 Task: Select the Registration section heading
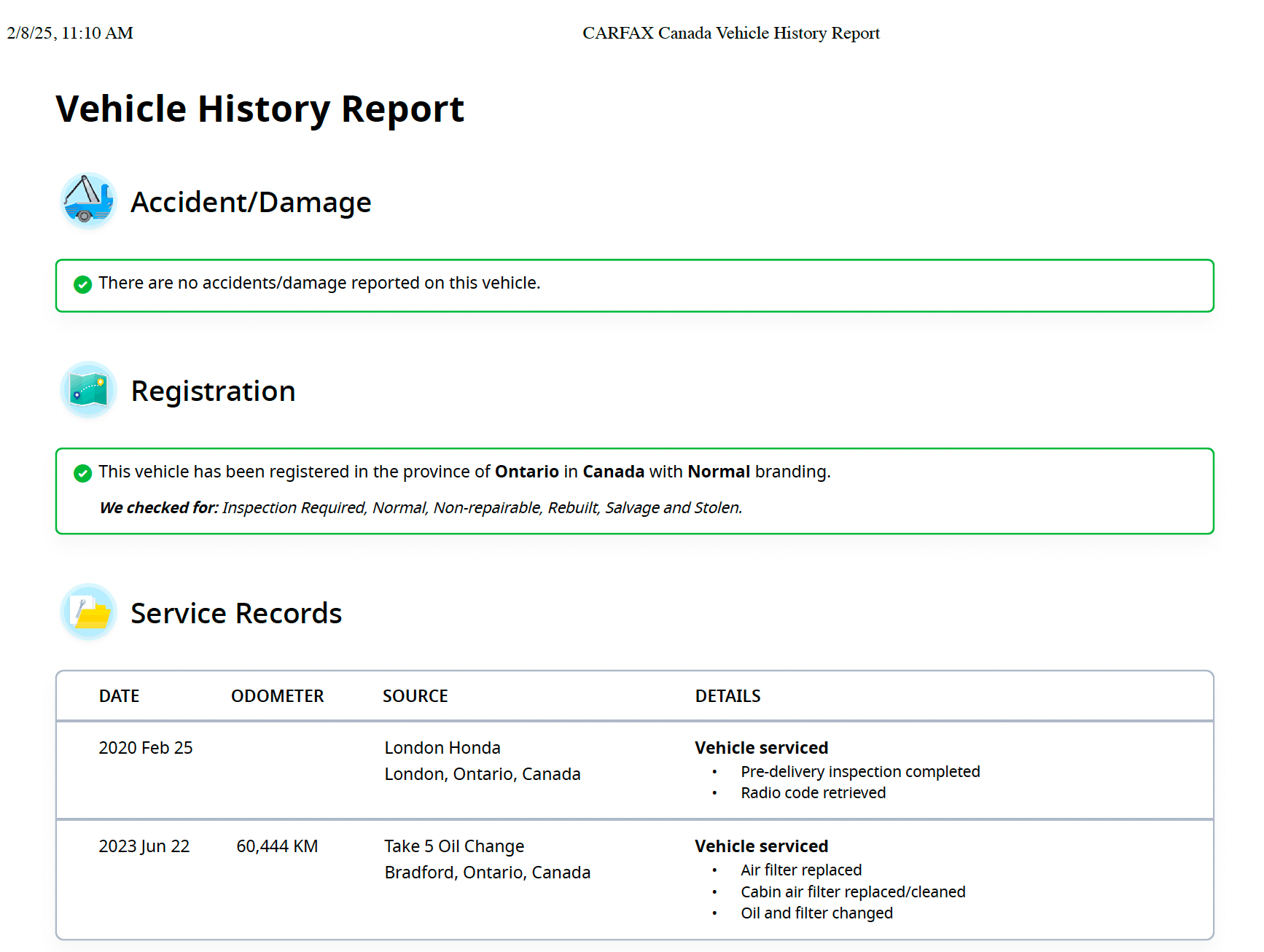click(x=213, y=391)
